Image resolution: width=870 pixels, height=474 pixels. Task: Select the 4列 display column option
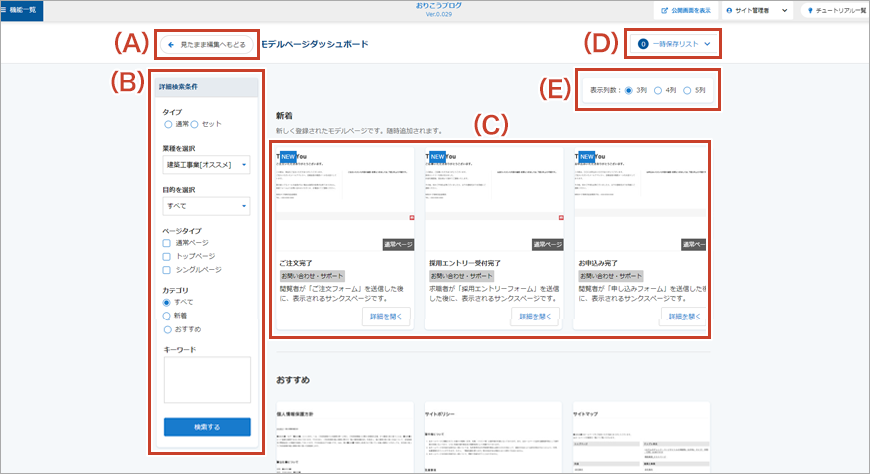pyautogui.click(x=658, y=90)
